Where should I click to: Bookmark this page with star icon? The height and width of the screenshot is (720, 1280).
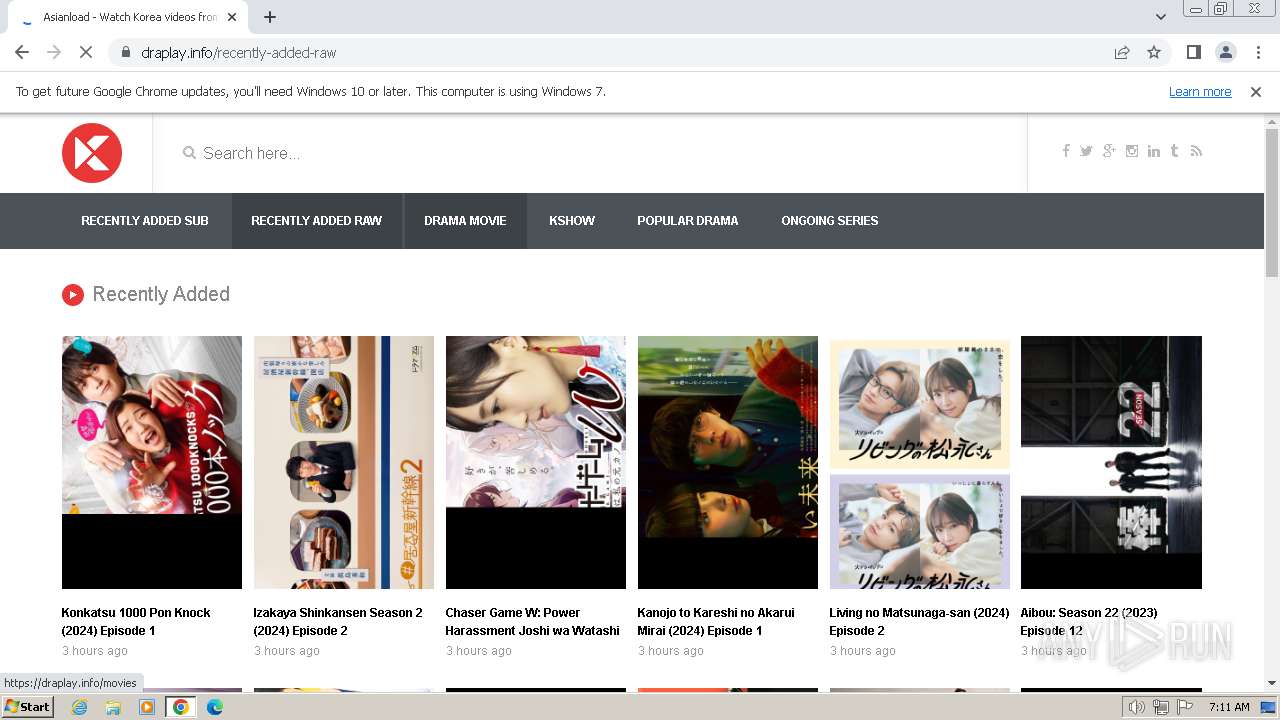1154,52
